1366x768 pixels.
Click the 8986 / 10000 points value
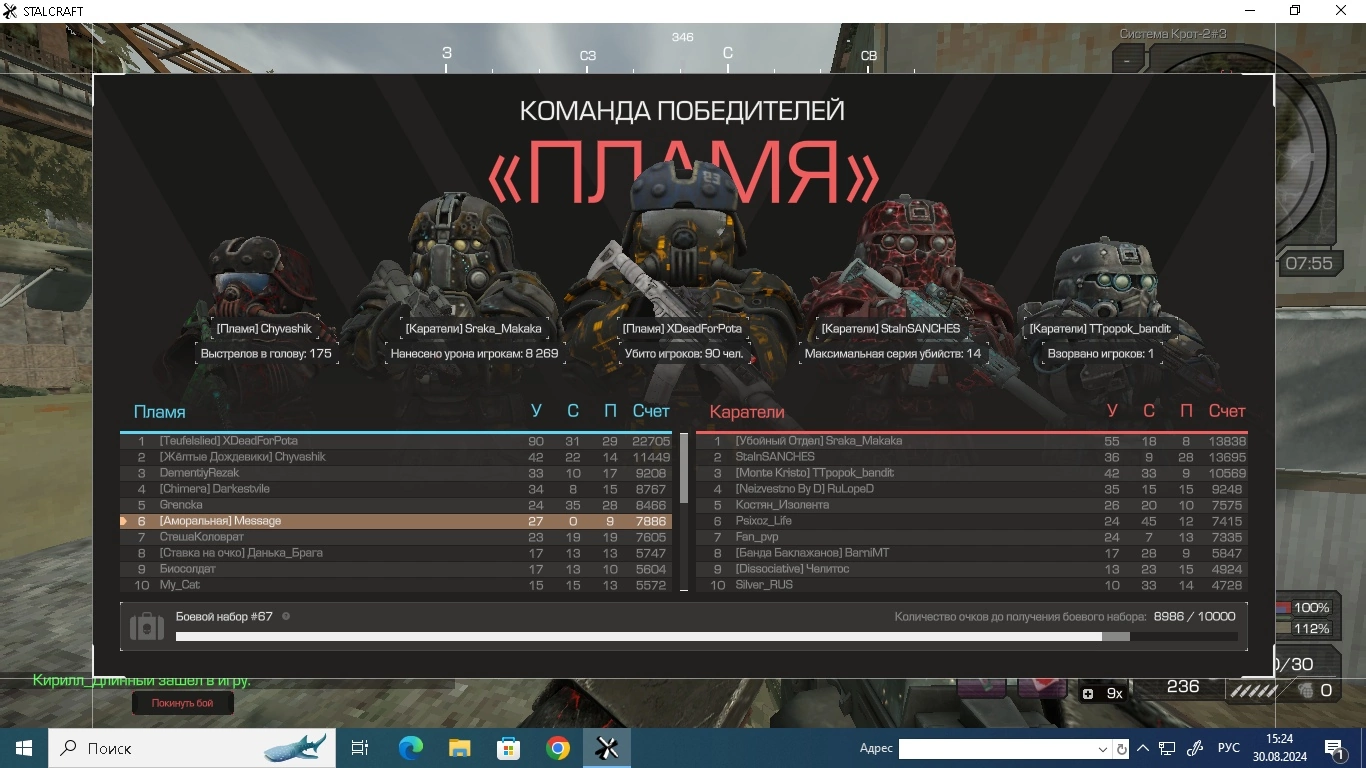point(1194,617)
